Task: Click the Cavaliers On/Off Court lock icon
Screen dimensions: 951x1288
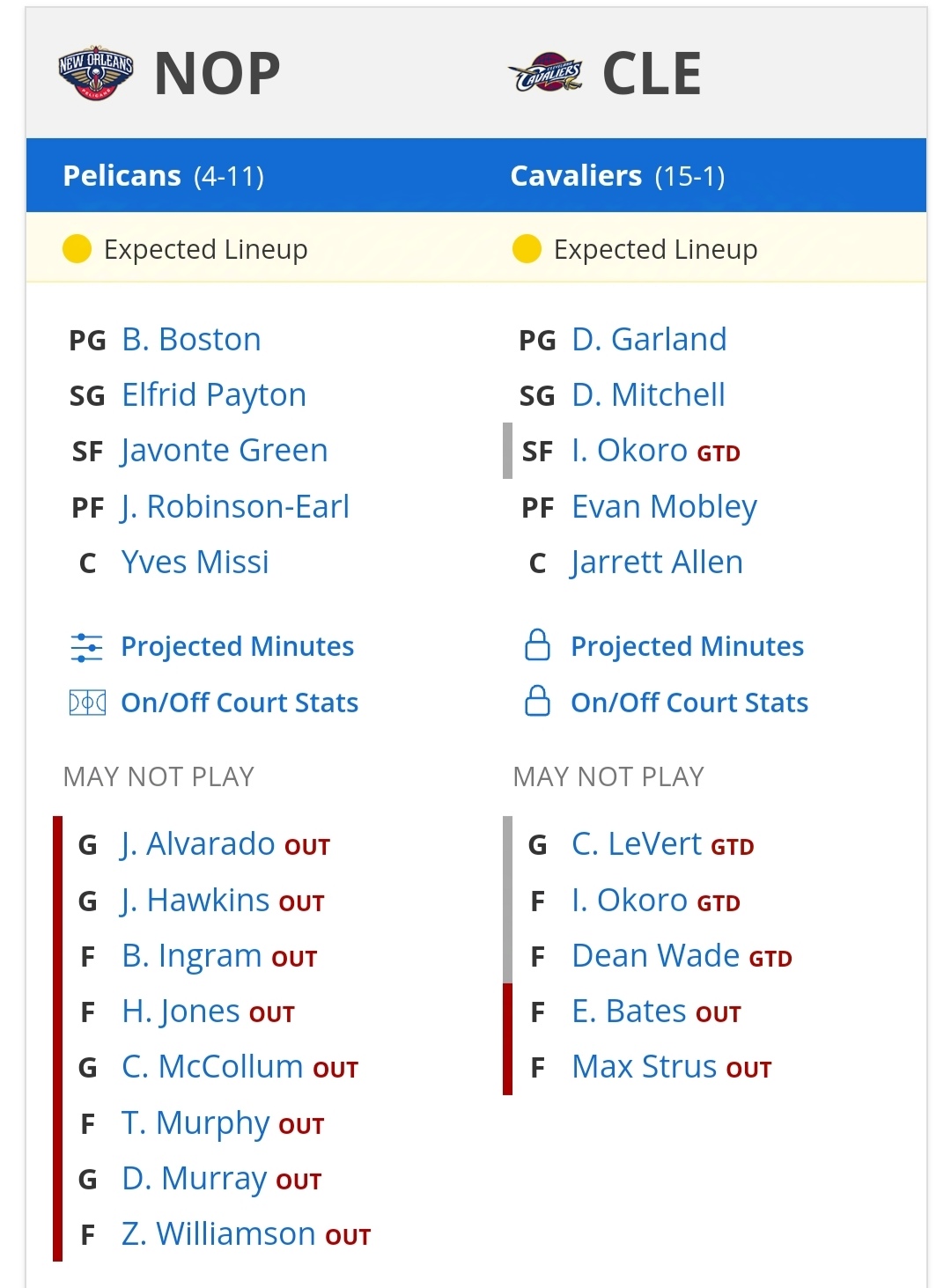Action: coord(537,702)
